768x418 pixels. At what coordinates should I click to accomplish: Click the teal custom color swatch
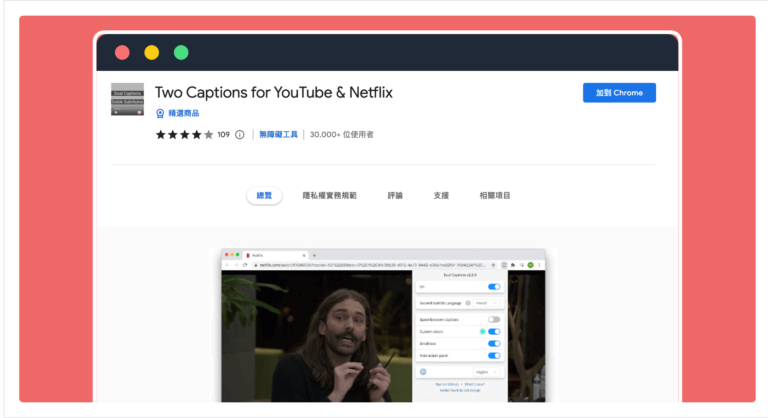click(x=482, y=332)
